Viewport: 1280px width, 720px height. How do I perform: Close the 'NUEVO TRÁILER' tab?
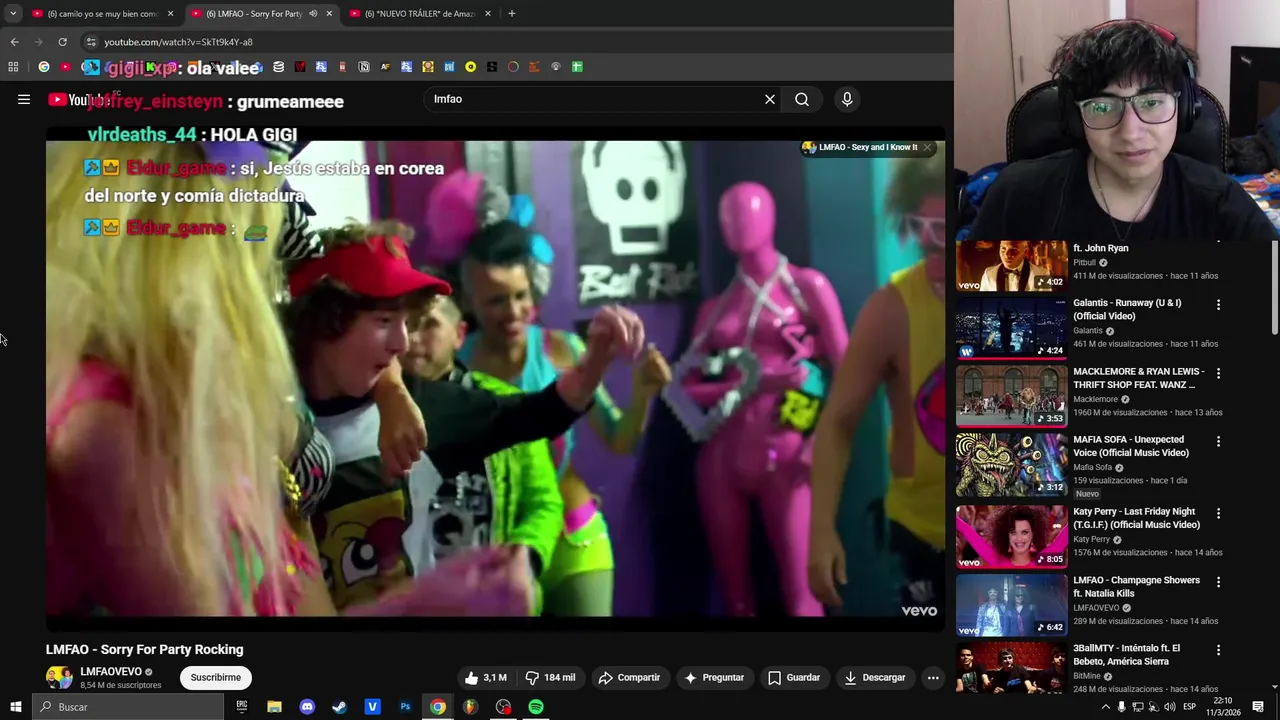[488, 14]
